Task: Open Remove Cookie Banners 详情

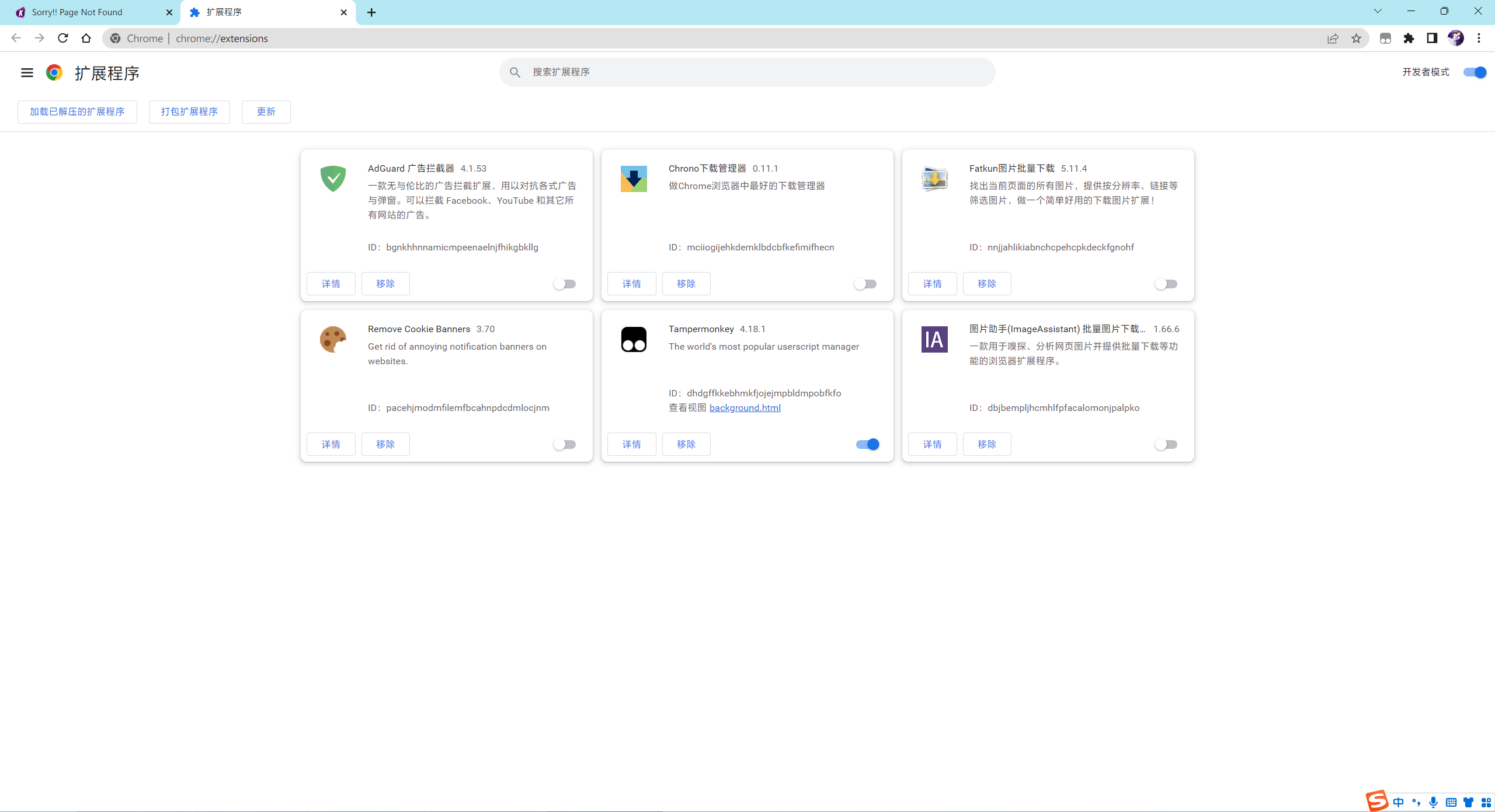Action: coord(331,444)
